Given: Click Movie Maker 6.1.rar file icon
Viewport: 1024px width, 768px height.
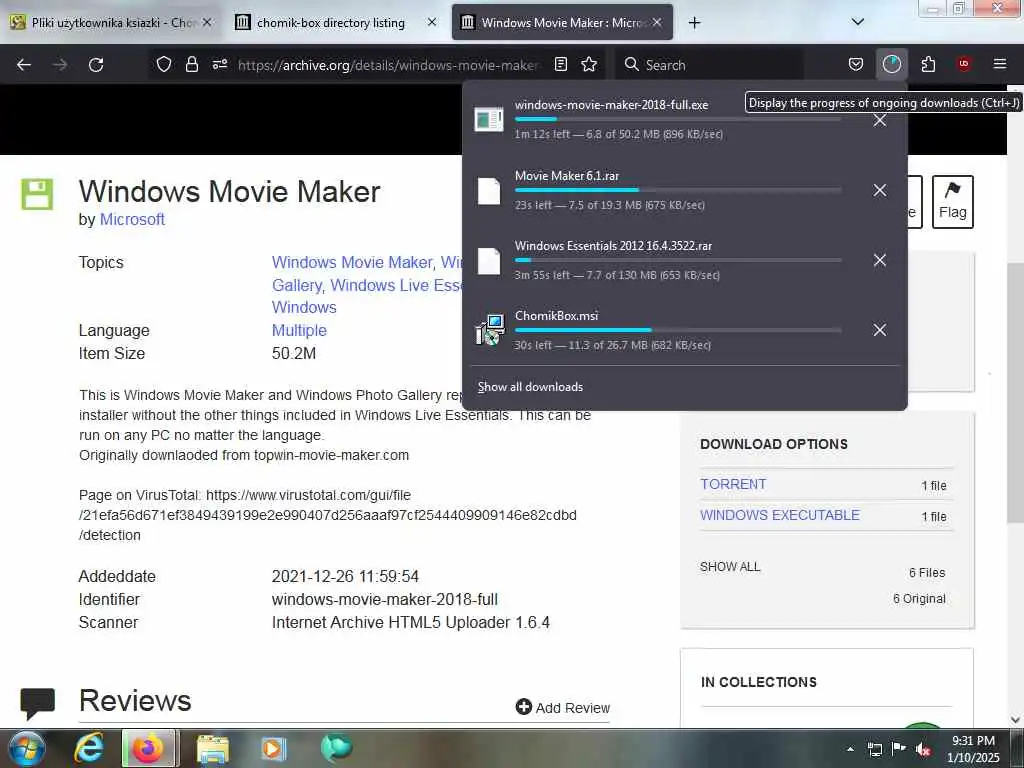Looking at the screenshot, I should click(489, 191).
